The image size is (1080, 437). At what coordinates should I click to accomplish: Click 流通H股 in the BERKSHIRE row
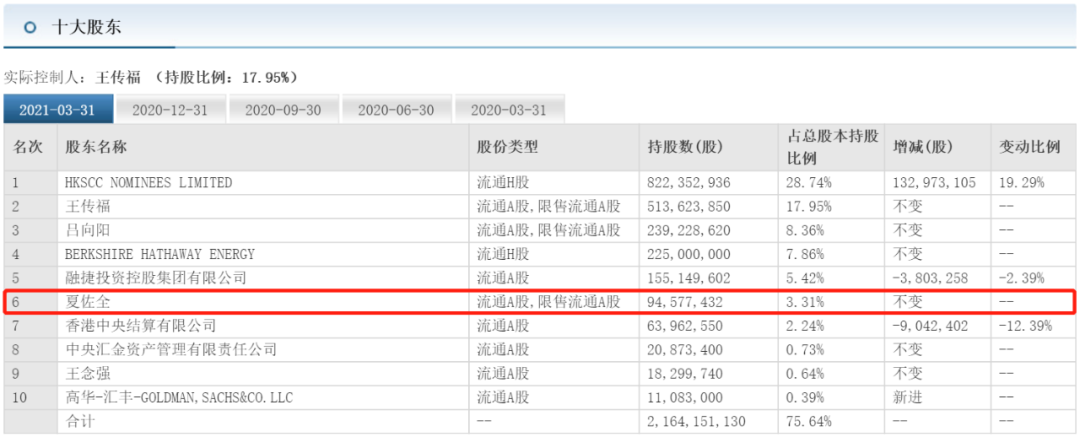[x=503, y=254]
